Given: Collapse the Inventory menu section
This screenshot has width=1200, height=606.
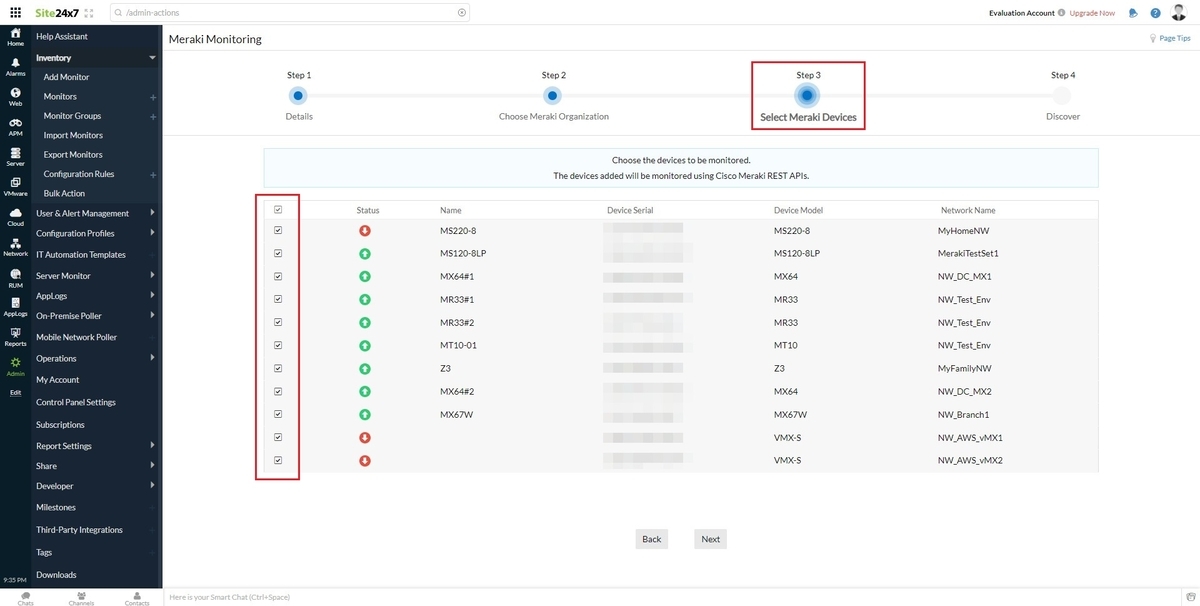Looking at the screenshot, I should coord(152,58).
